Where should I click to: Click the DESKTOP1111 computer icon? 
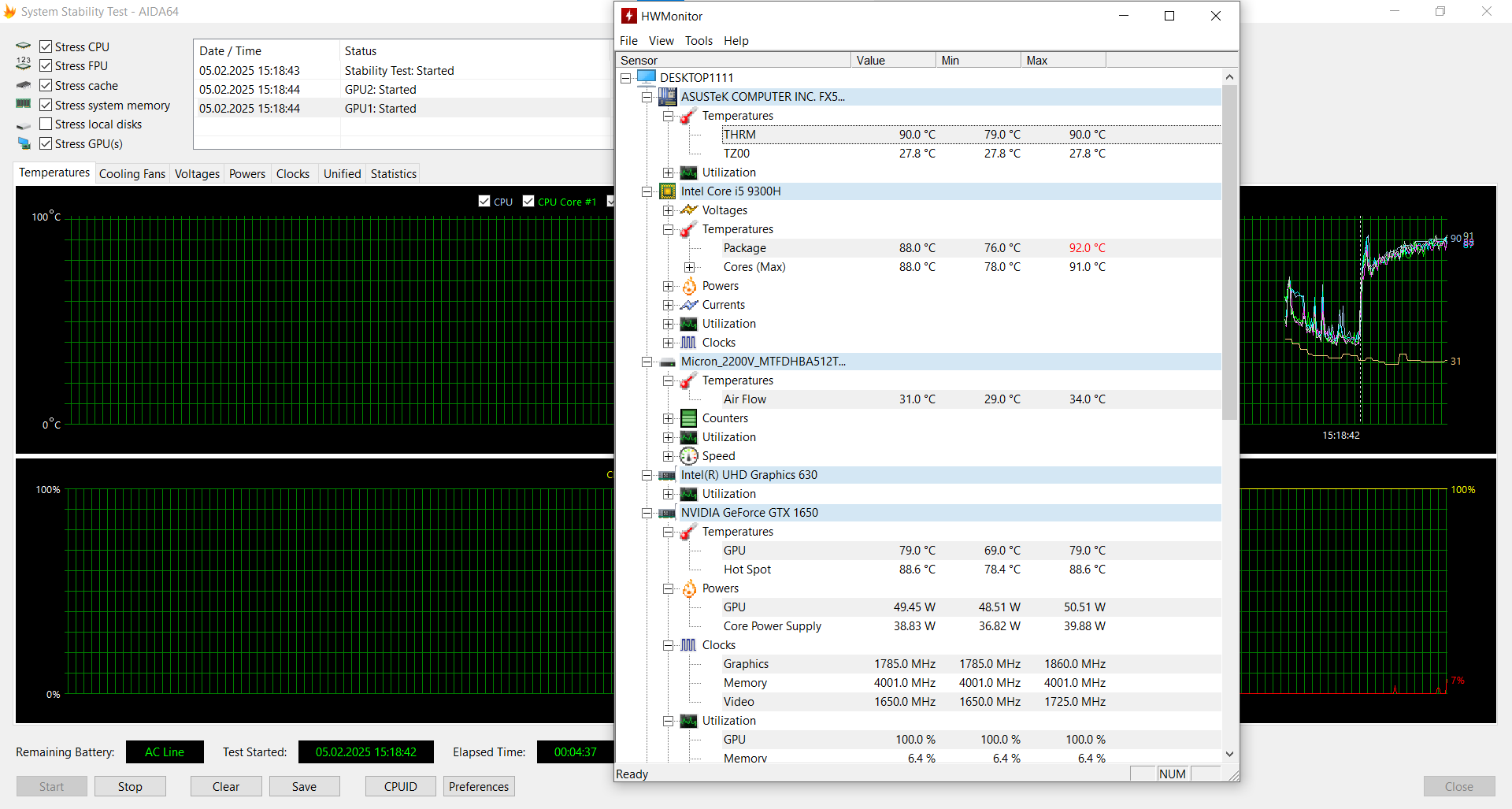tap(647, 77)
